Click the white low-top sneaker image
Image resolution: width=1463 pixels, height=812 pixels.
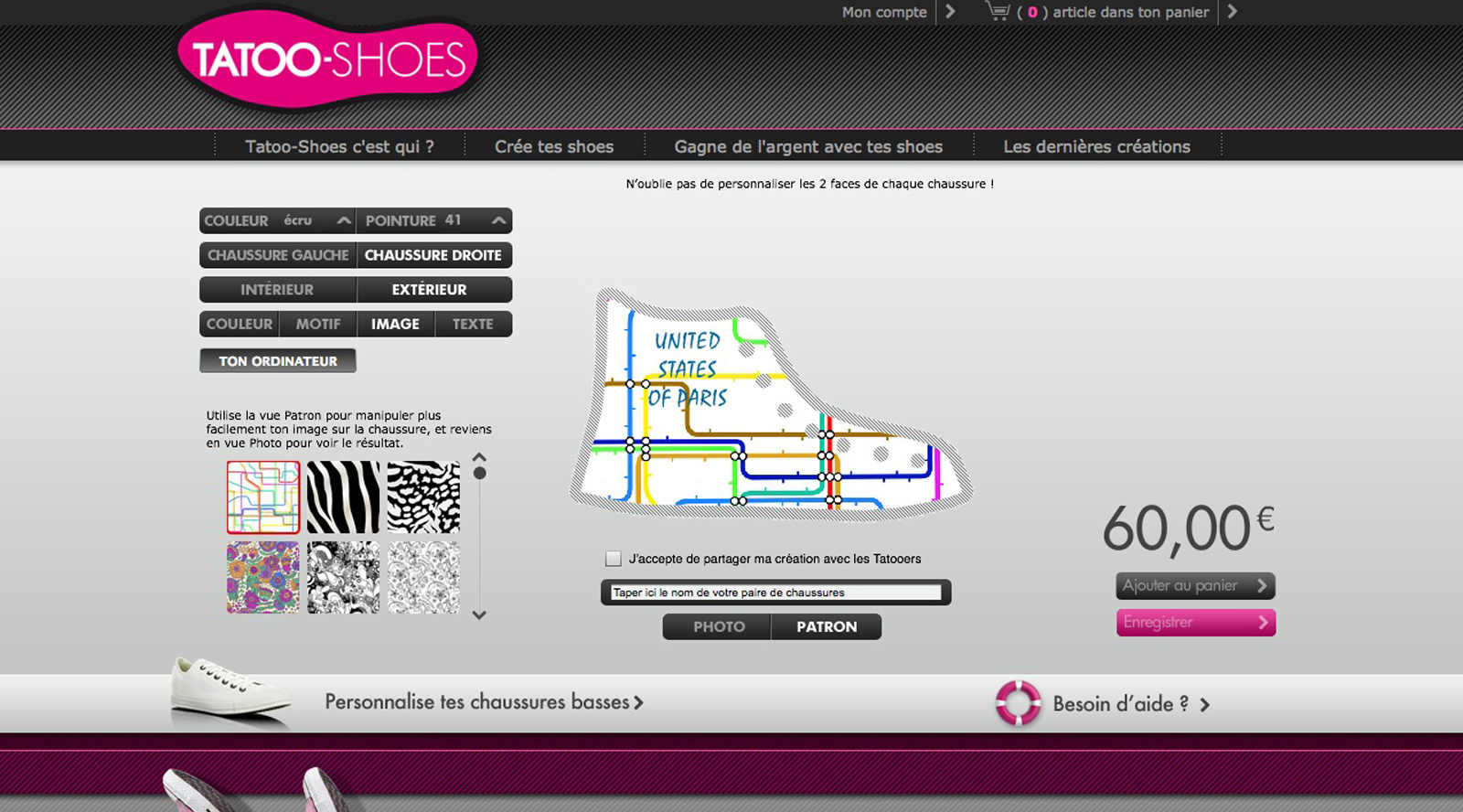click(x=230, y=693)
